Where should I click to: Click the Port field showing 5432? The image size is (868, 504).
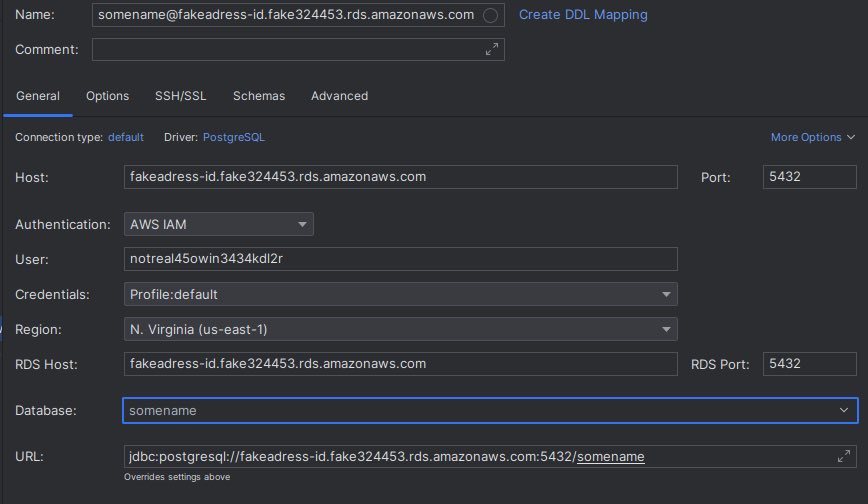click(809, 177)
